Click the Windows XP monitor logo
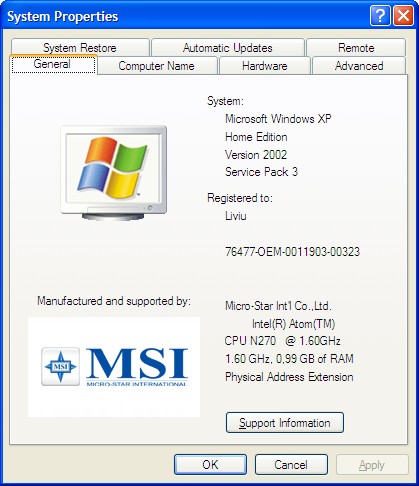Screen dimensions: 419x486 tap(114, 173)
